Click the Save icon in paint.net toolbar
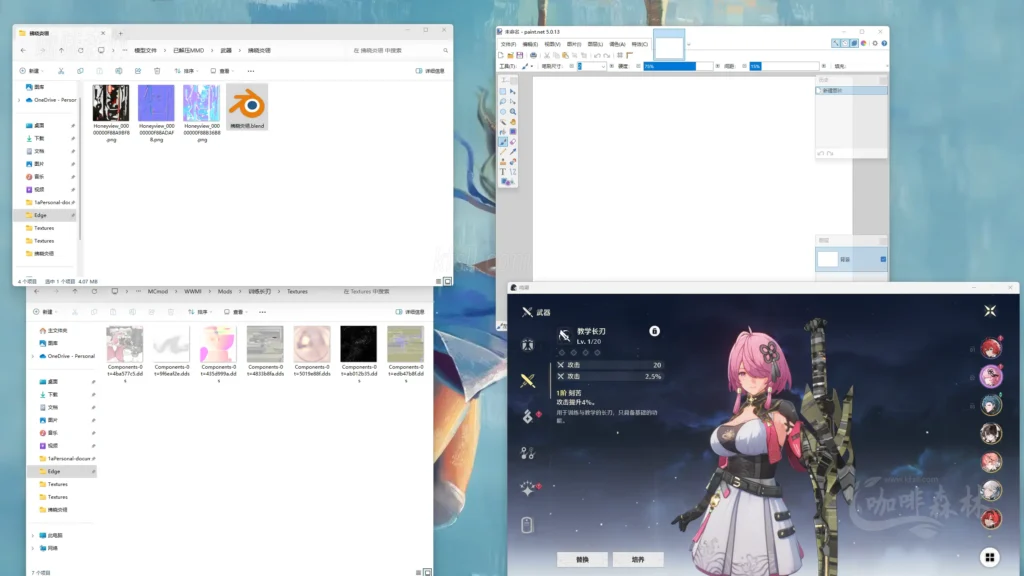The height and width of the screenshot is (576, 1024). 519,56
